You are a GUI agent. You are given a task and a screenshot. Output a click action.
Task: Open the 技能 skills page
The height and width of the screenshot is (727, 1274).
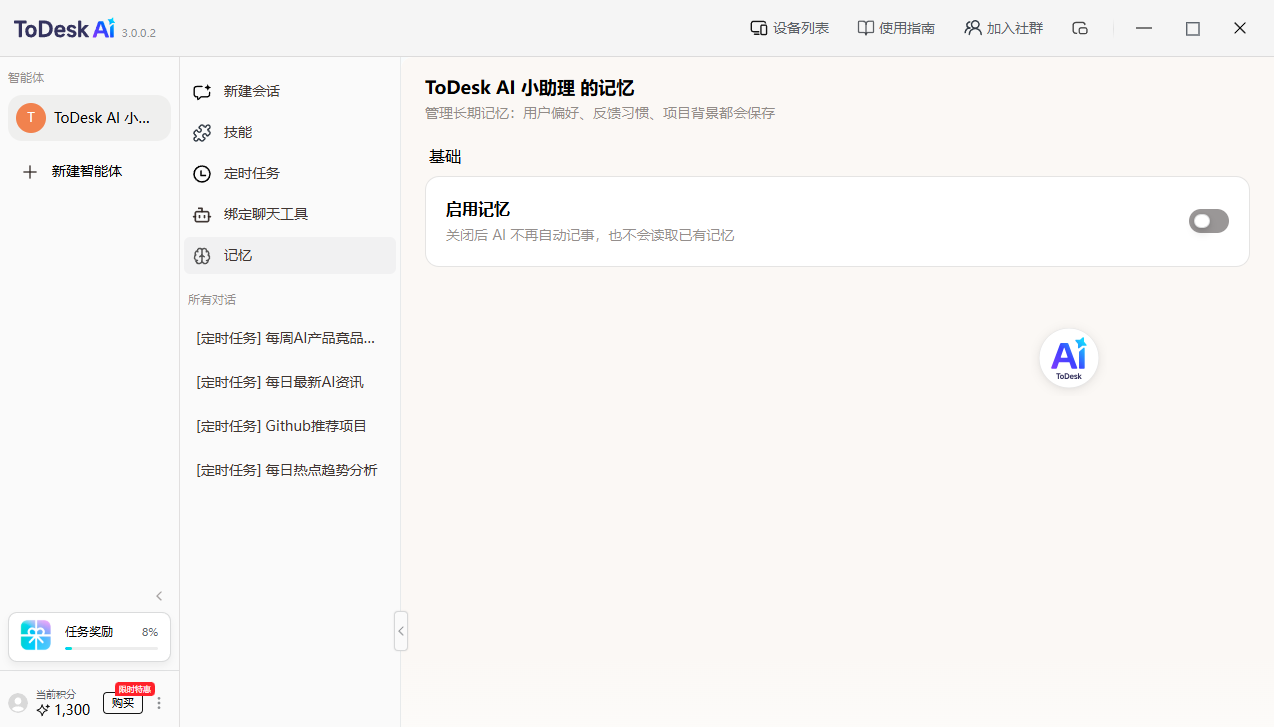pos(290,132)
